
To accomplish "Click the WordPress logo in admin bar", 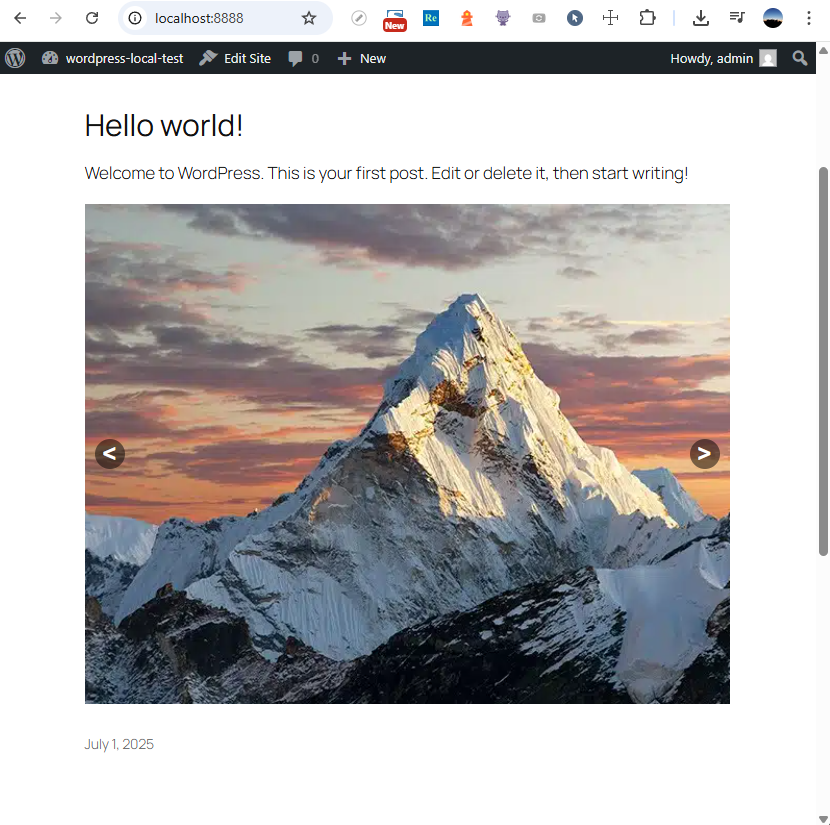I will click(15, 58).
